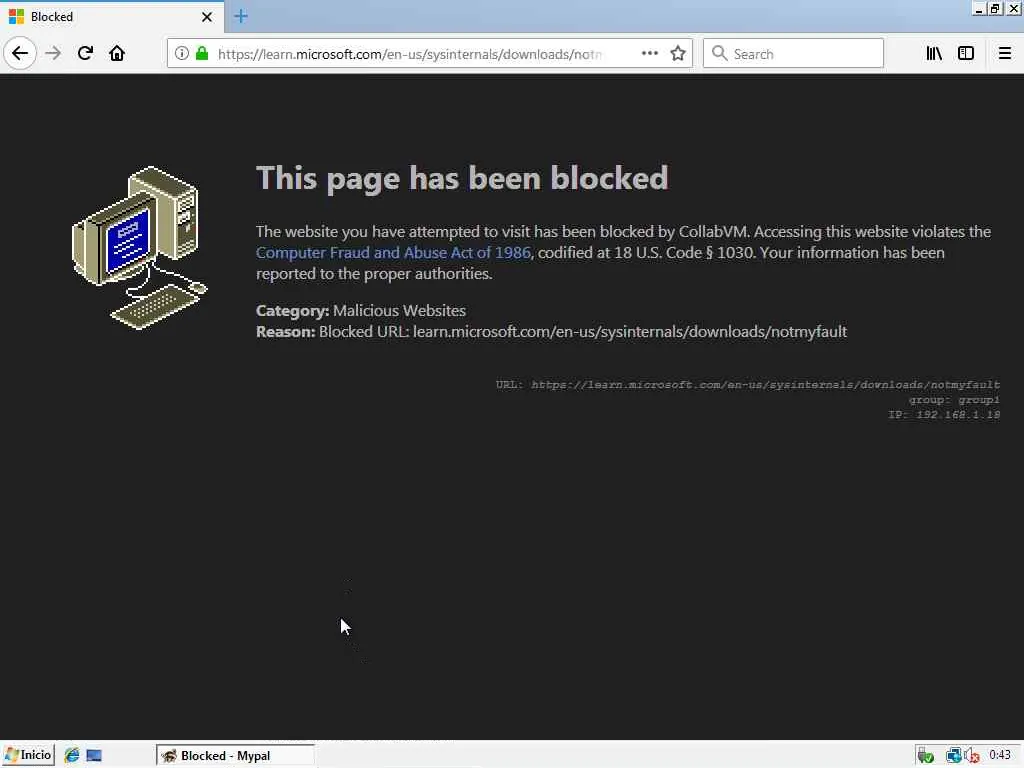Open the browser home page

coord(117,53)
